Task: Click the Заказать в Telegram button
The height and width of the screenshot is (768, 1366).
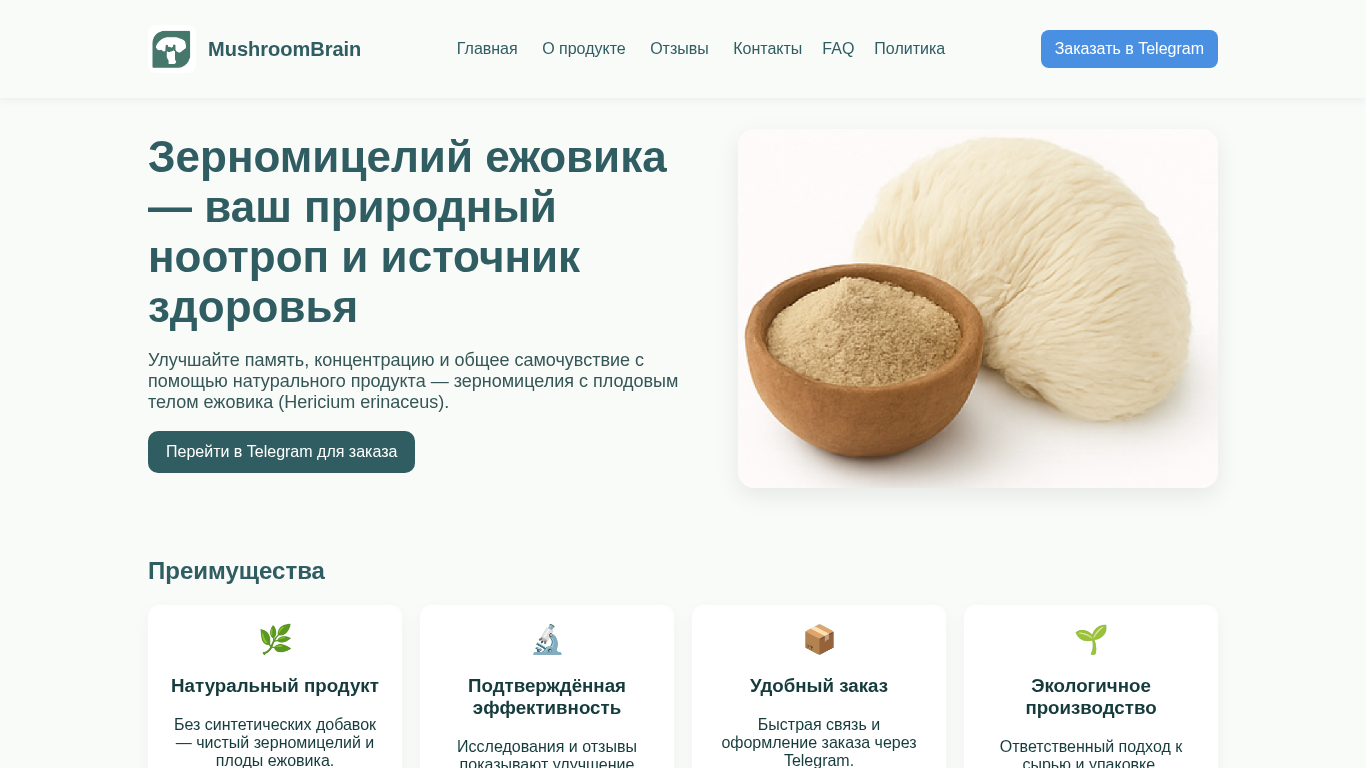Action: pyautogui.click(x=1129, y=49)
